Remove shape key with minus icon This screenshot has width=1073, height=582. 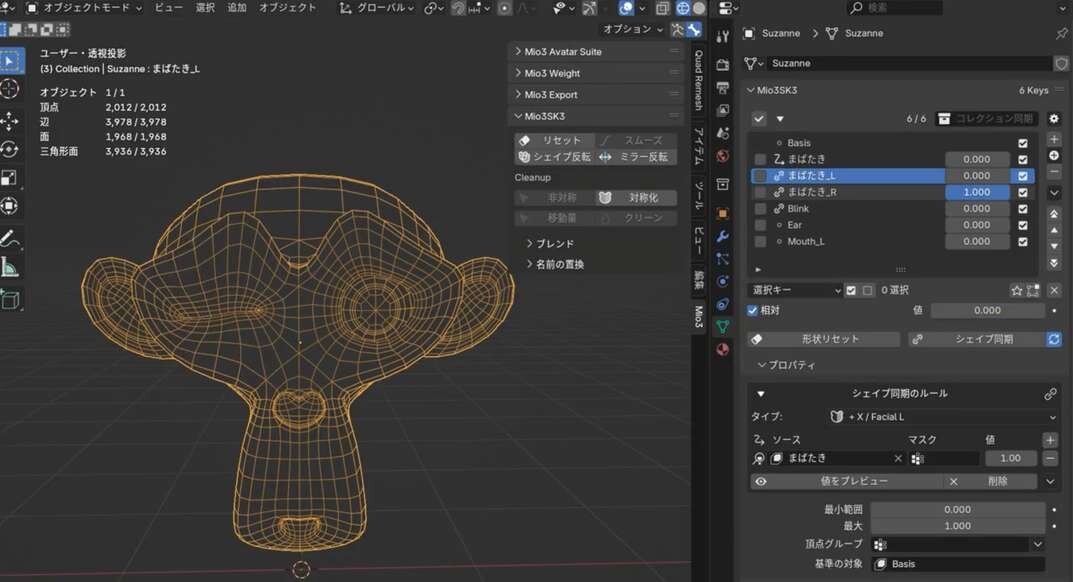(1054, 172)
